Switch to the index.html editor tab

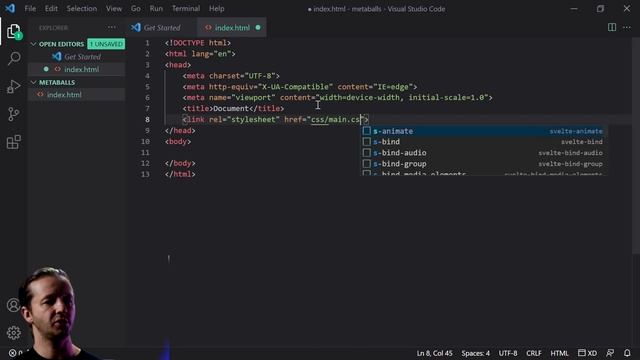pyautogui.click(x=231, y=27)
